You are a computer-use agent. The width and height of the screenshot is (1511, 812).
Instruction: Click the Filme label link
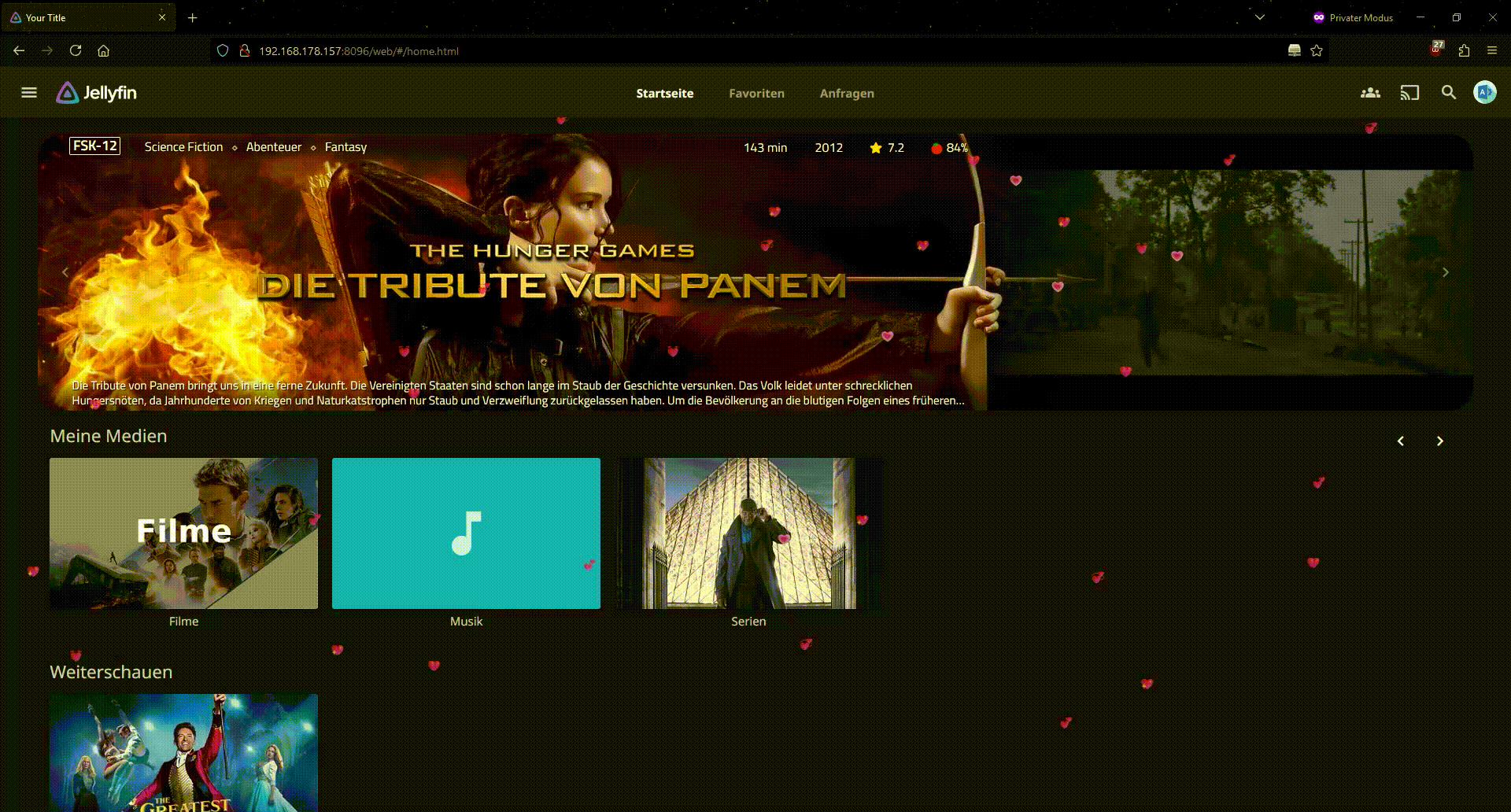pos(183,622)
